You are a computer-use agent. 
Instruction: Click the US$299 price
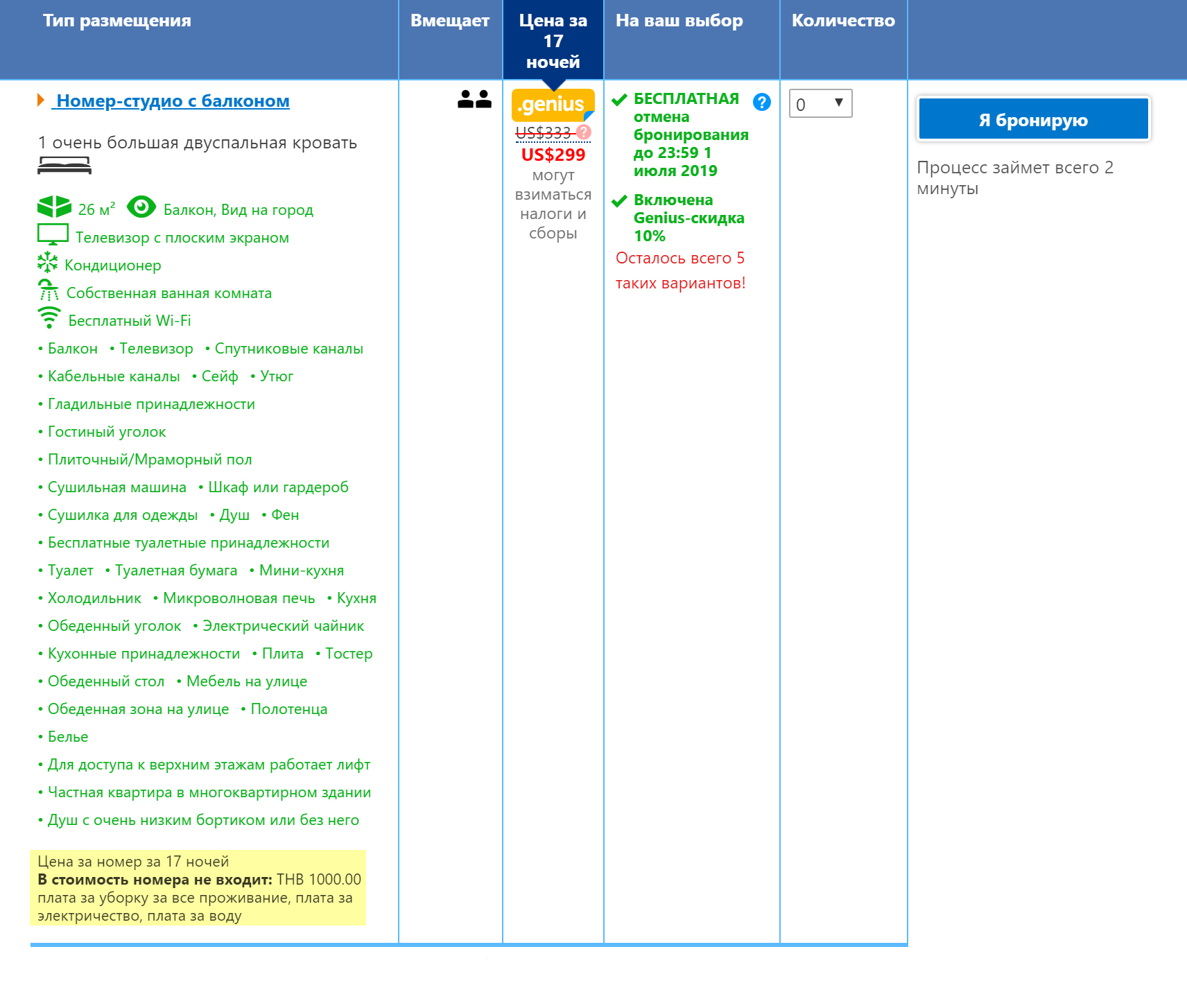coord(553,155)
